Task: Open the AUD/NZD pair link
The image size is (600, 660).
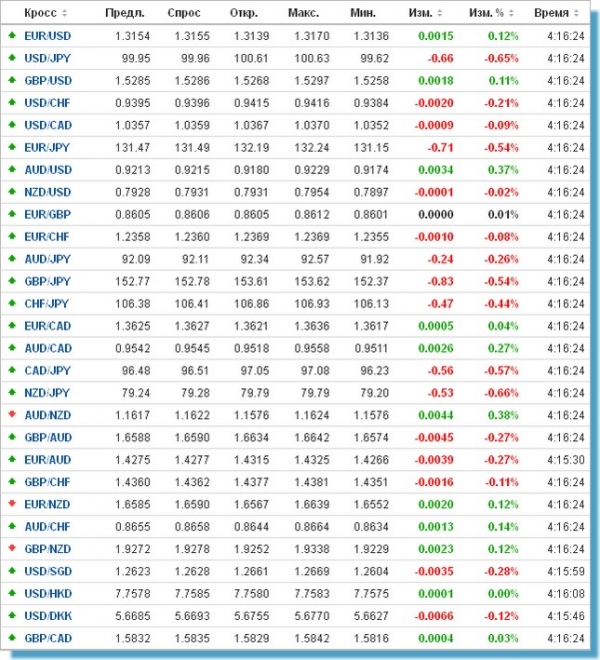Action: tap(48, 415)
